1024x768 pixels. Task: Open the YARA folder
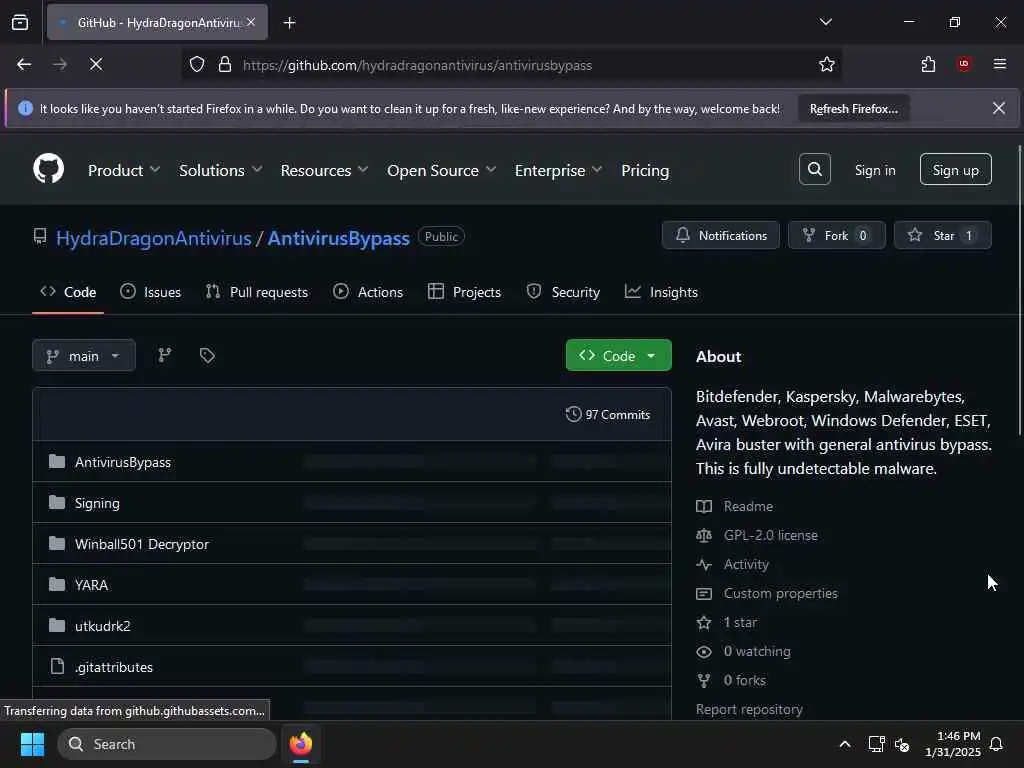[x=91, y=585]
